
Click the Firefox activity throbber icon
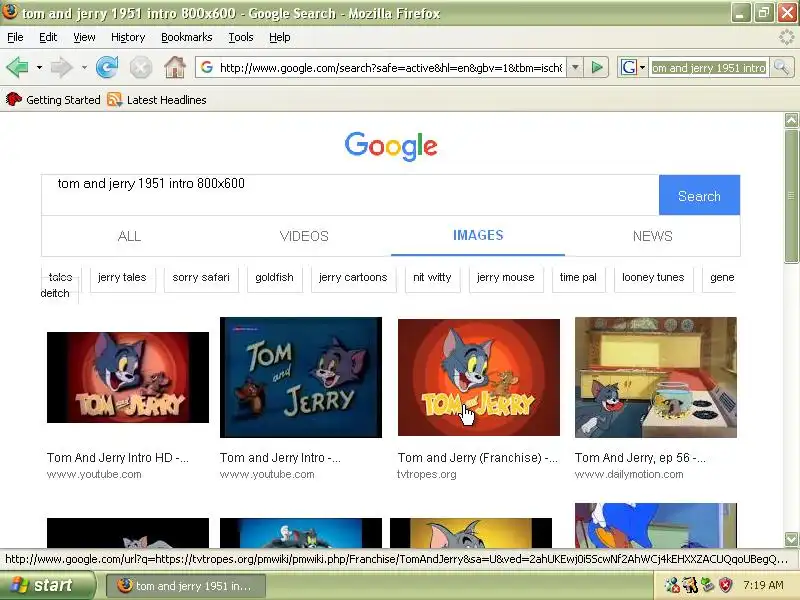(x=786, y=37)
